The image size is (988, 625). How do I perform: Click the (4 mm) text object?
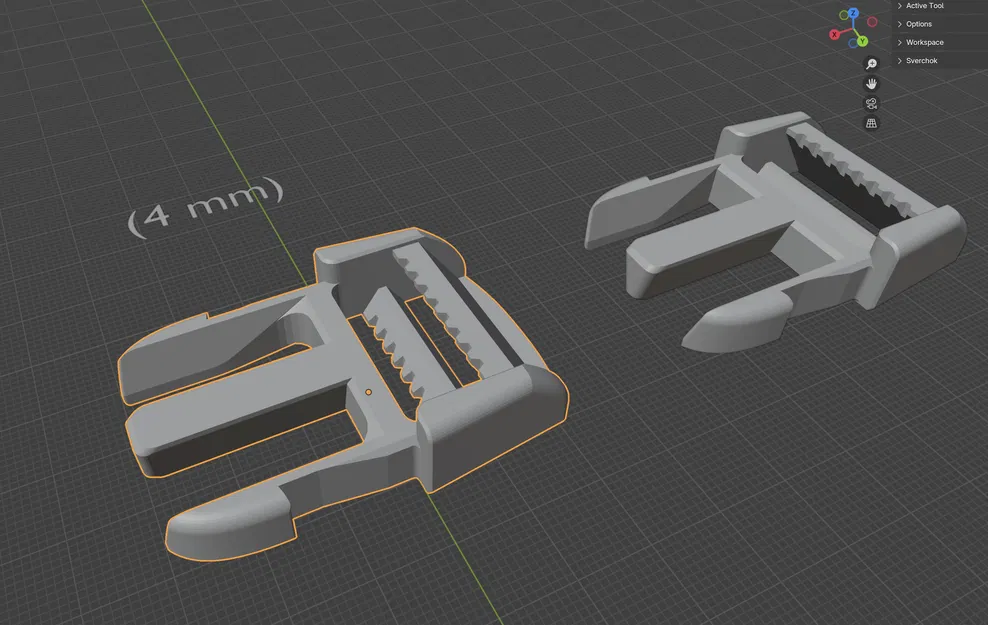pyautogui.click(x=205, y=207)
